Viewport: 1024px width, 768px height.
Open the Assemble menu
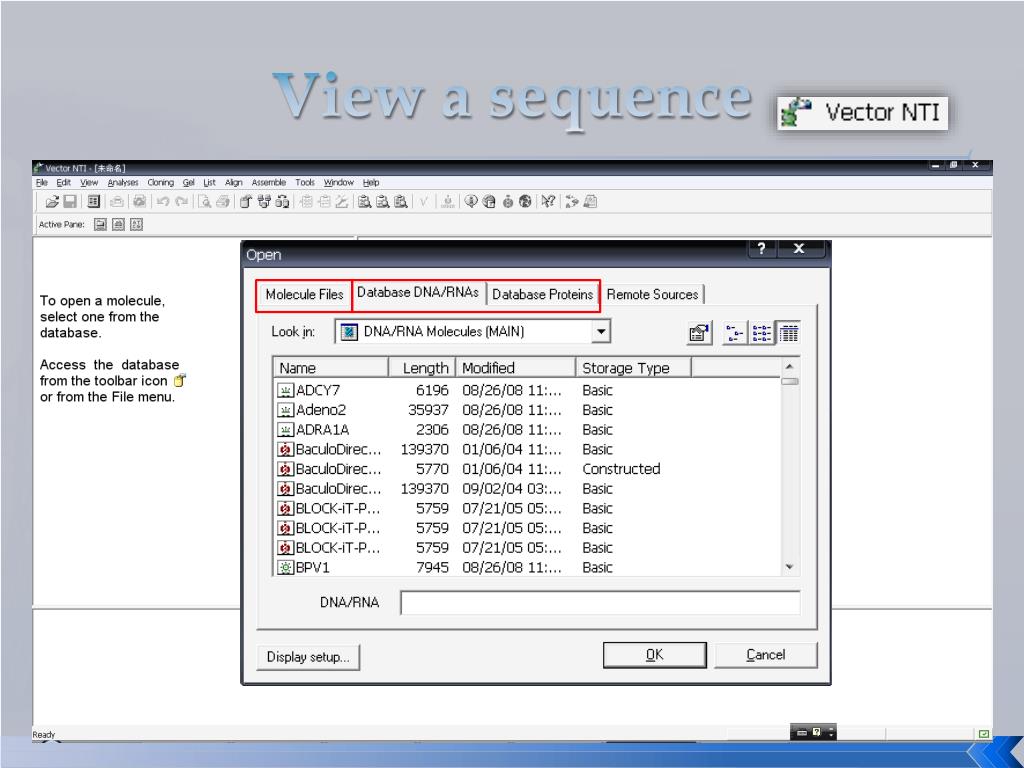(x=269, y=183)
